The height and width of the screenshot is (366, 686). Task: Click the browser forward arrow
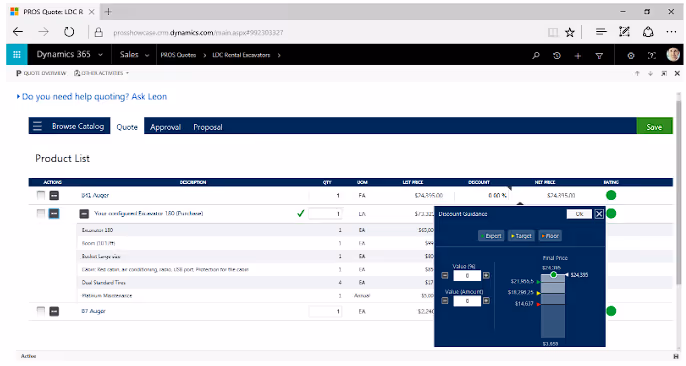click(x=43, y=32)
